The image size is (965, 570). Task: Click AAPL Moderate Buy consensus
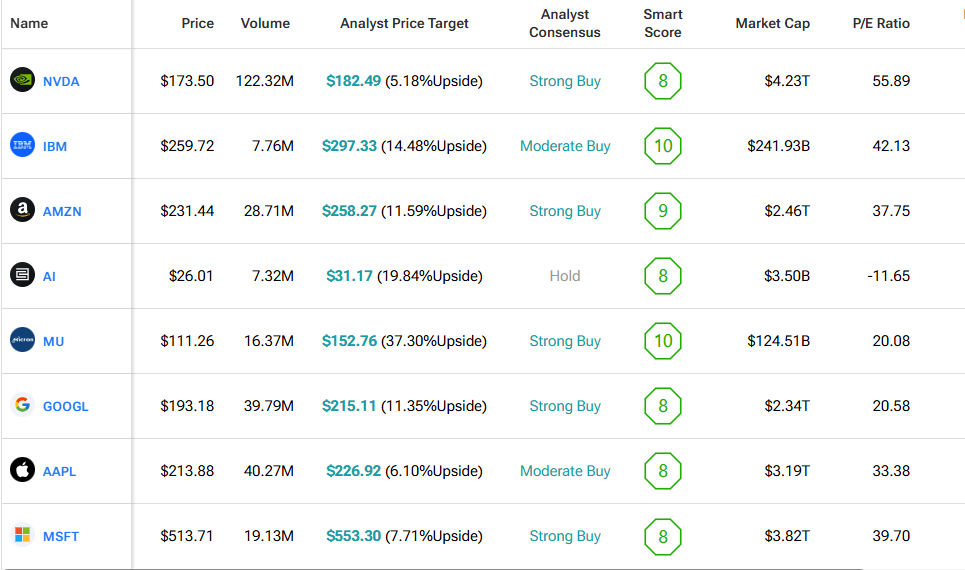565,471
